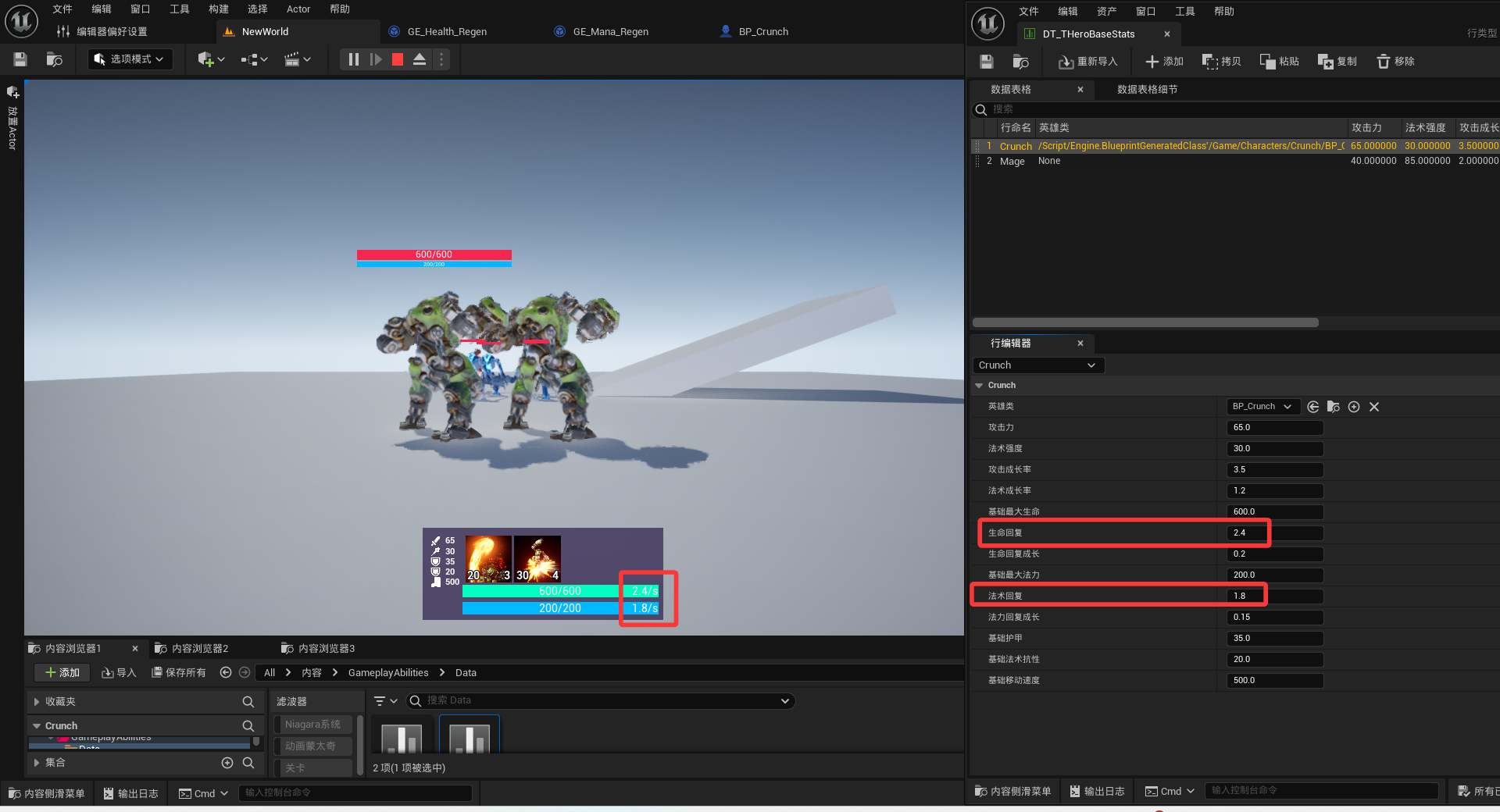1500x812 pixels.
Task: Open Data Table Details tab
Action: [1147, 90]
